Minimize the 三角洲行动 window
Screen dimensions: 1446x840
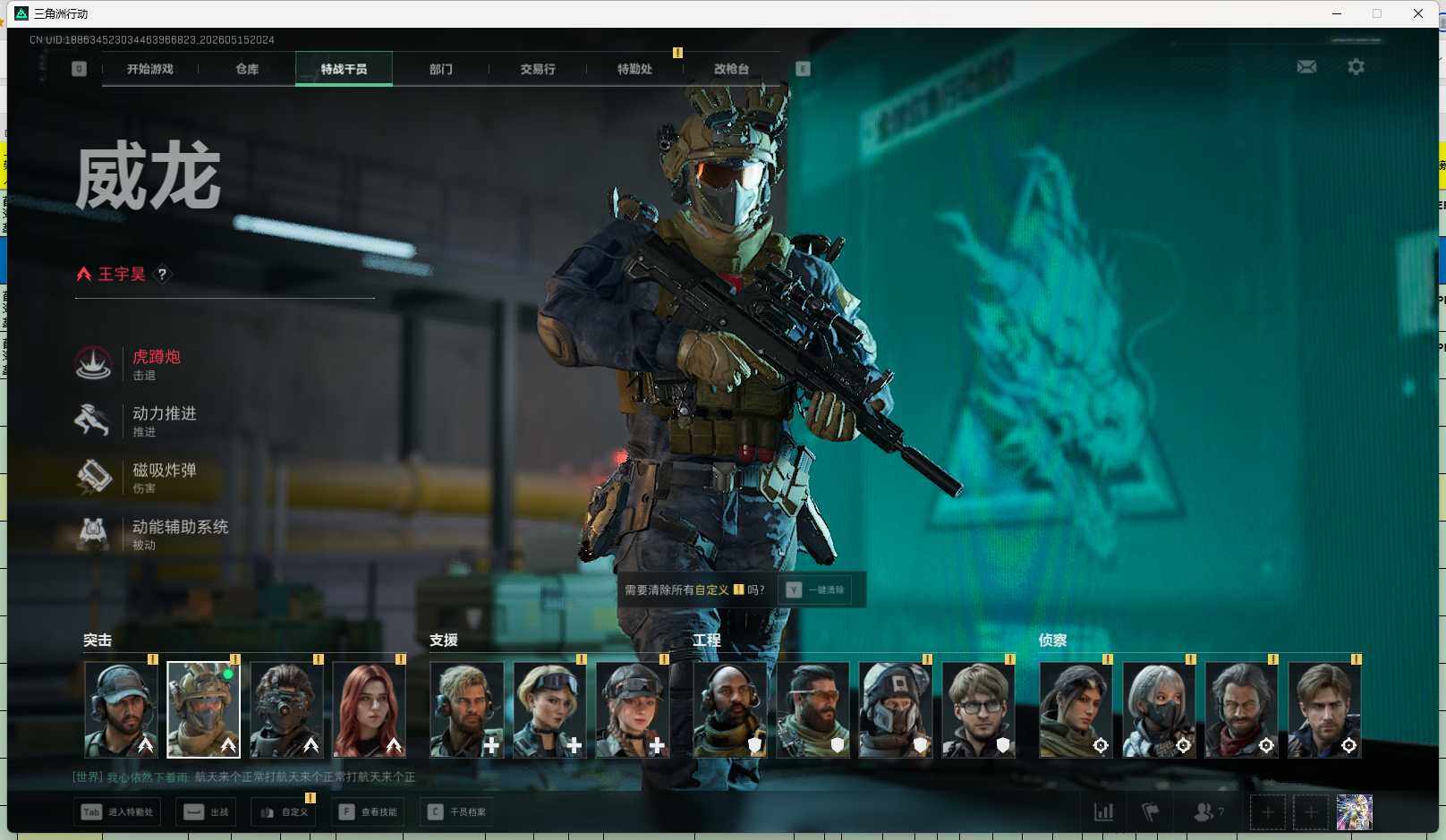[x=1337, y=13]
